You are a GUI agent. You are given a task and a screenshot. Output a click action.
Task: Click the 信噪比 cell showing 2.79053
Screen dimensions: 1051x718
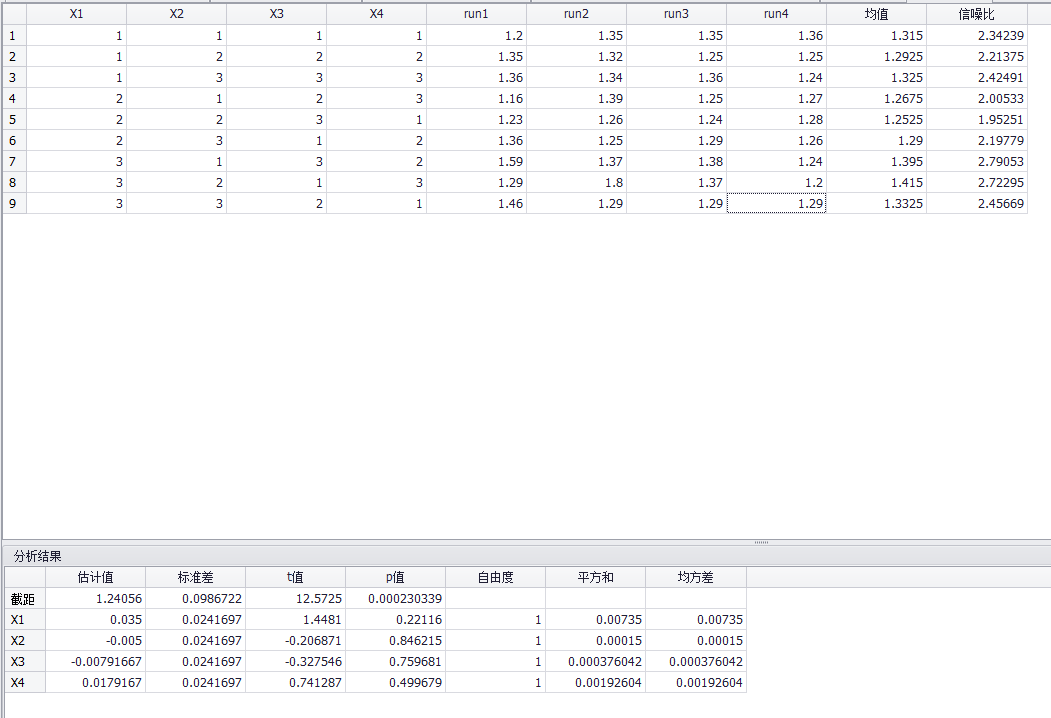click(x=977, y=161)
